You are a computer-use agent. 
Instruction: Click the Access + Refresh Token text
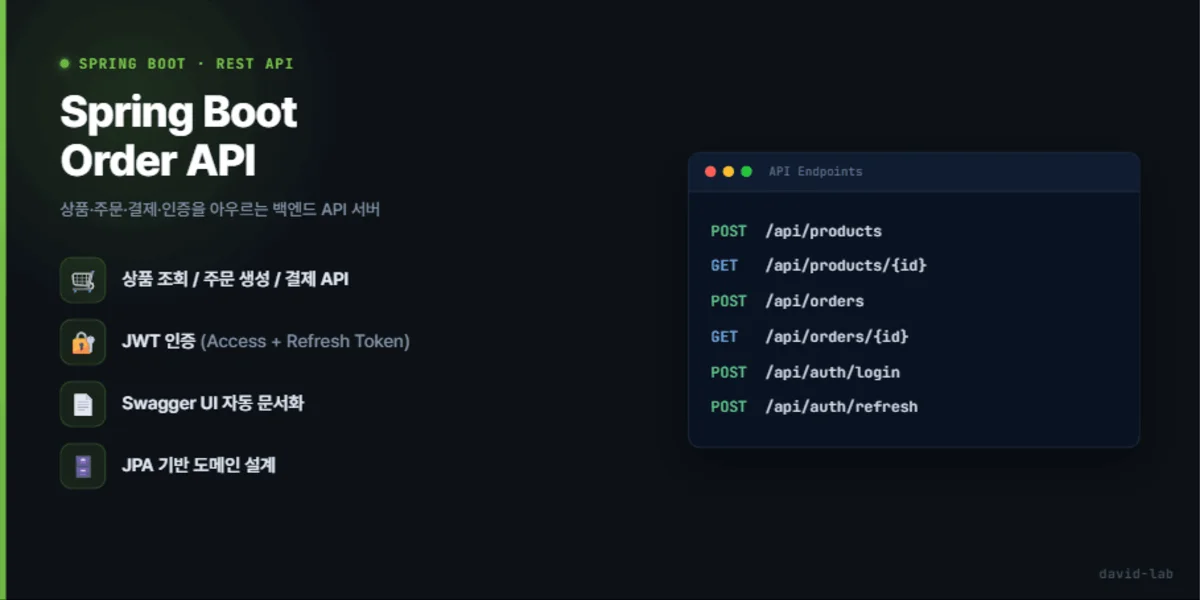tap(305, 342)
